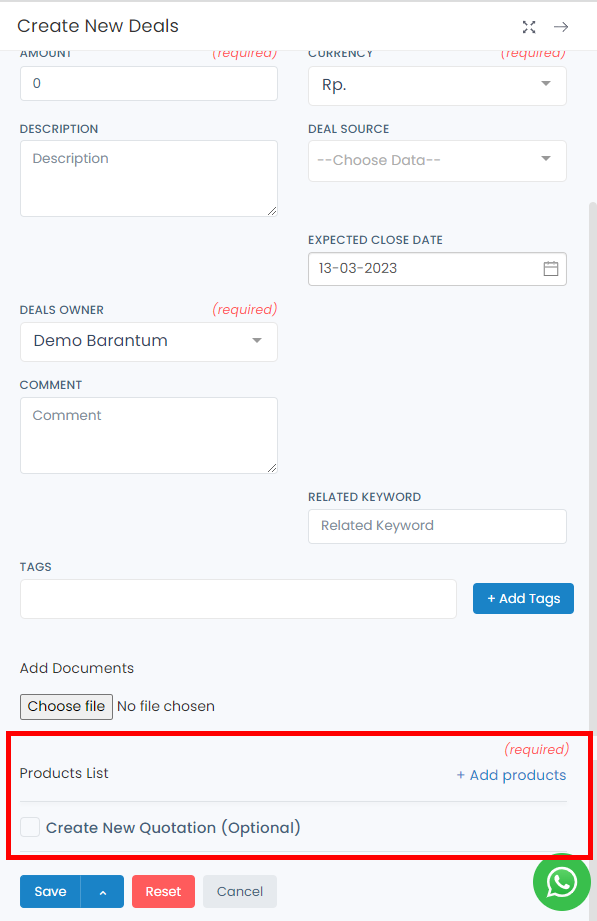597x921 pixels.
Task: Expand the Deal Source dropdown
Action: pos(437,160)
